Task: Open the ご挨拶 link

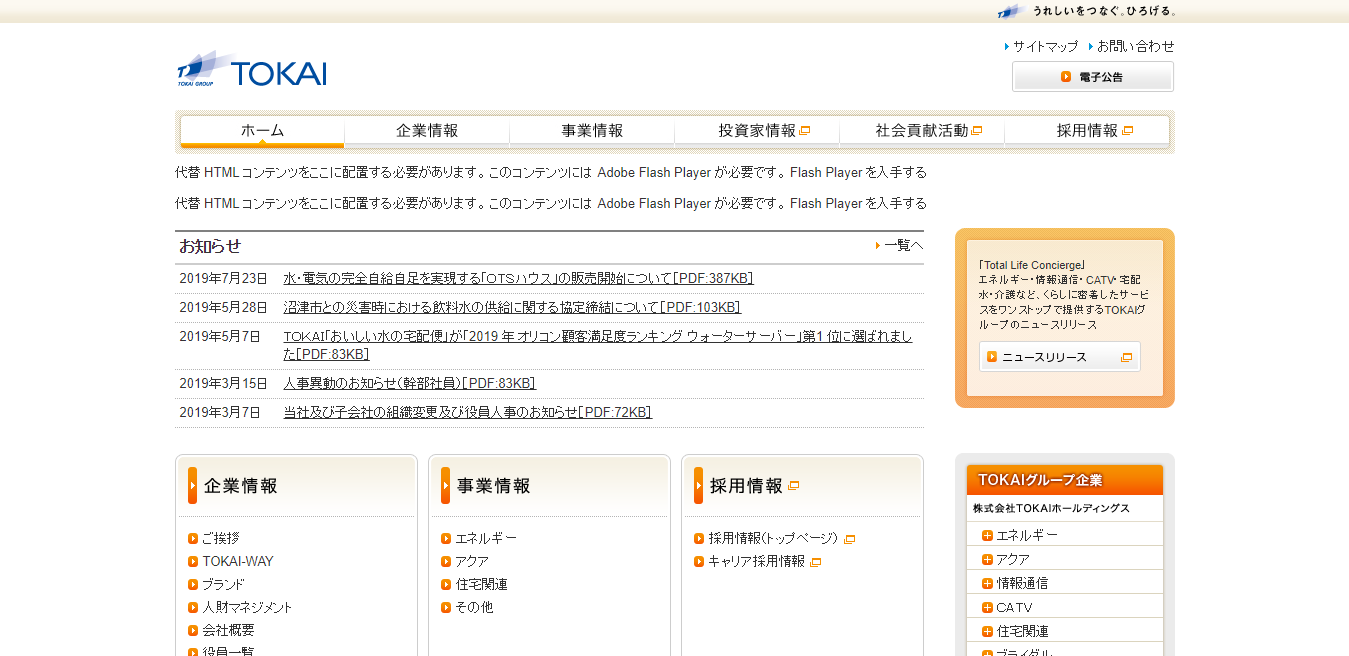Action: click(x=221, y=538)
